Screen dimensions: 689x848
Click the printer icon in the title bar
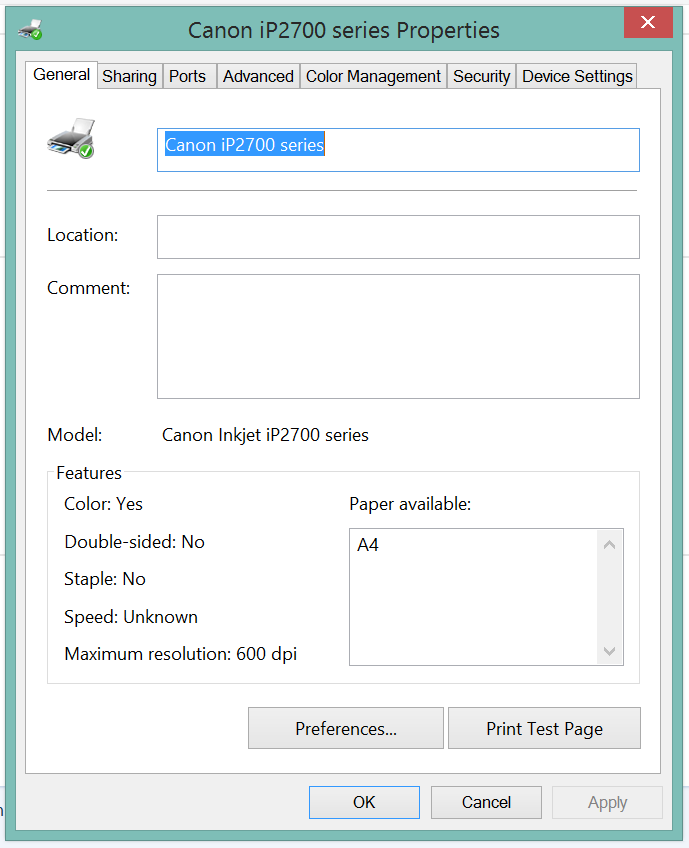31,29
